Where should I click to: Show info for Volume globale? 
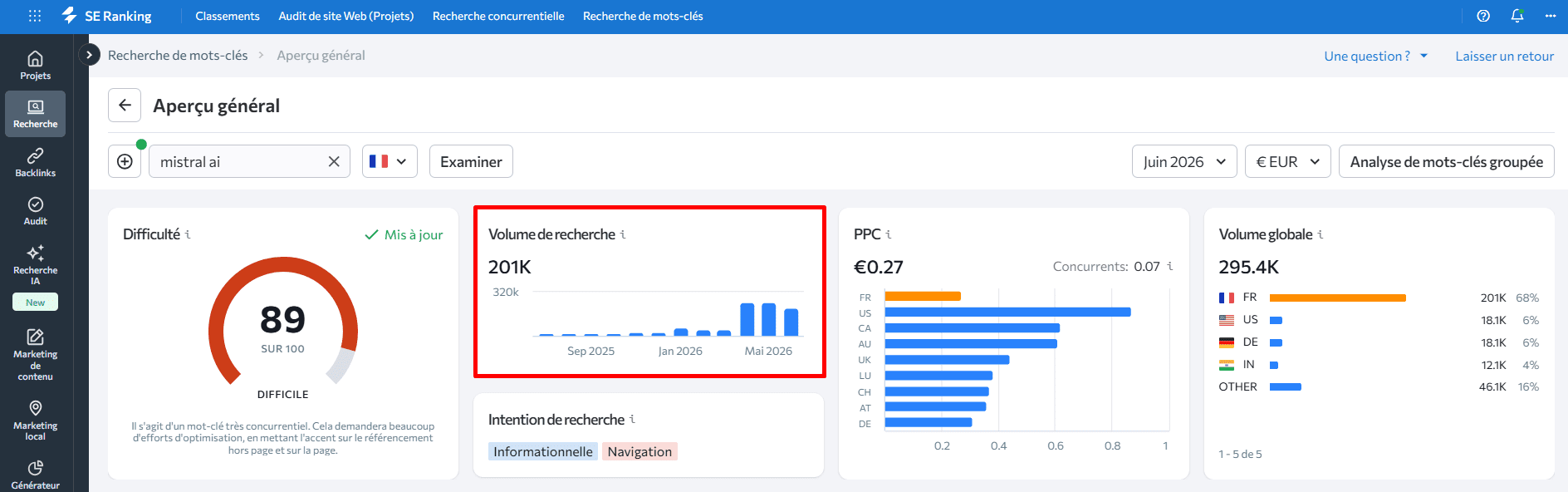[x=1321, y=234]
